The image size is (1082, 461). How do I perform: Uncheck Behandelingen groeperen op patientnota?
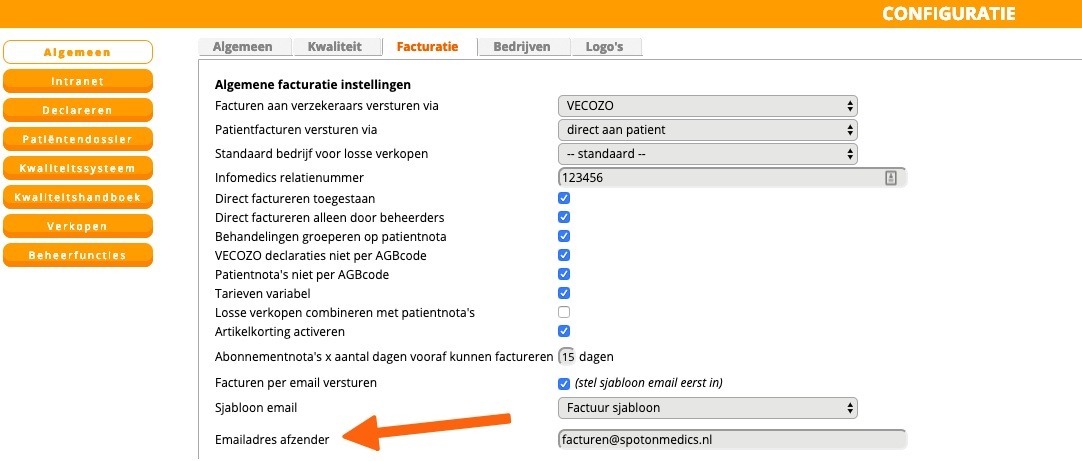(564, 236)
